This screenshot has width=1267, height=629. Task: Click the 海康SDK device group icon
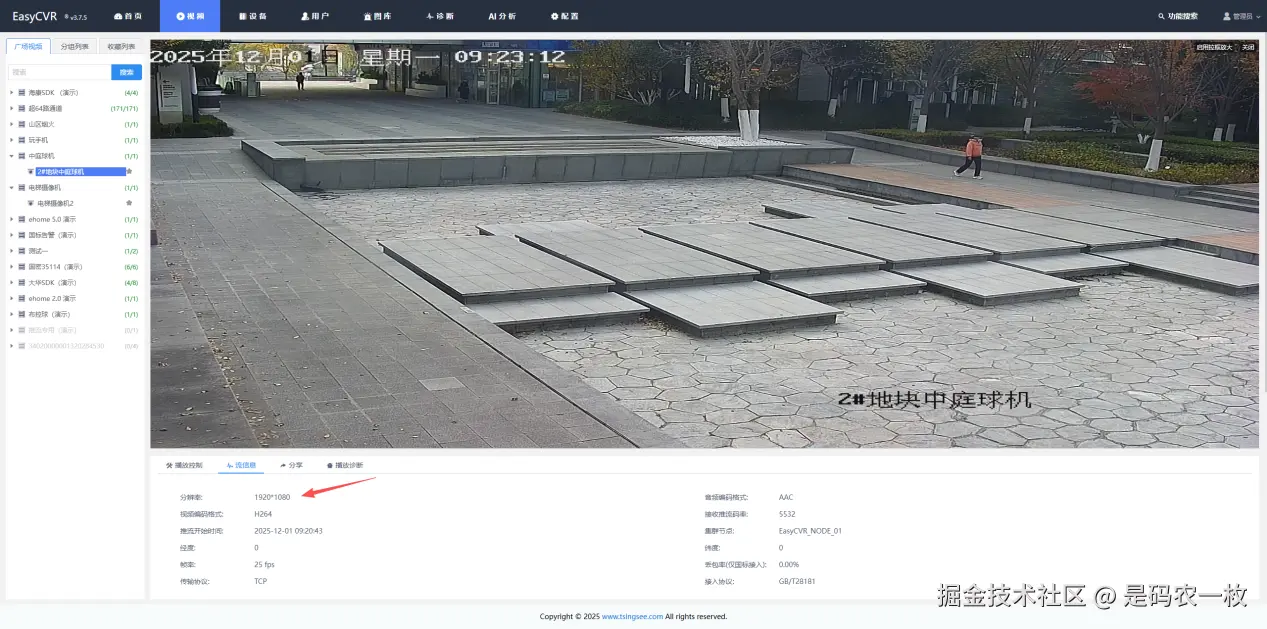22,93
